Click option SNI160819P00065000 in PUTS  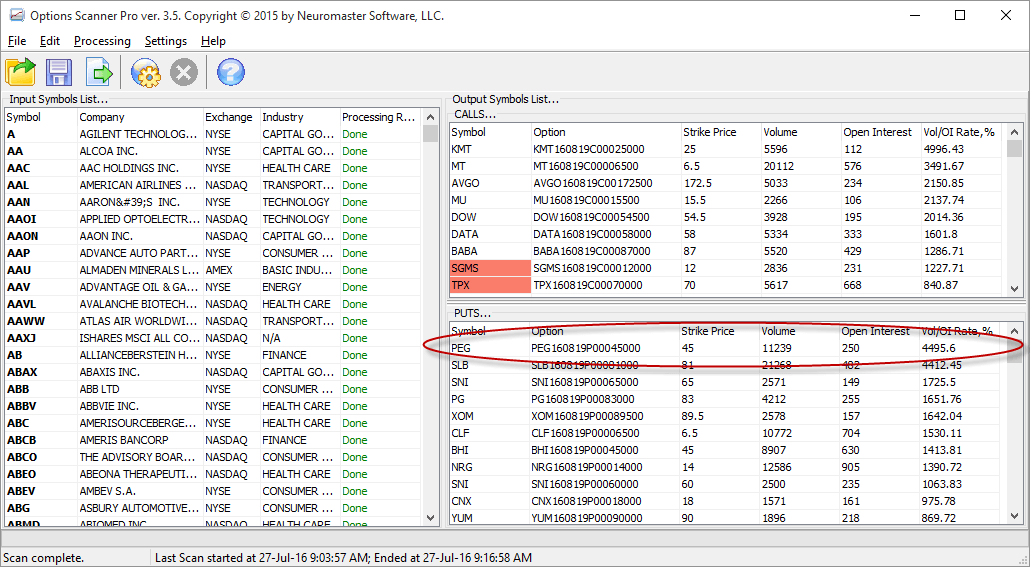point(586,382)
